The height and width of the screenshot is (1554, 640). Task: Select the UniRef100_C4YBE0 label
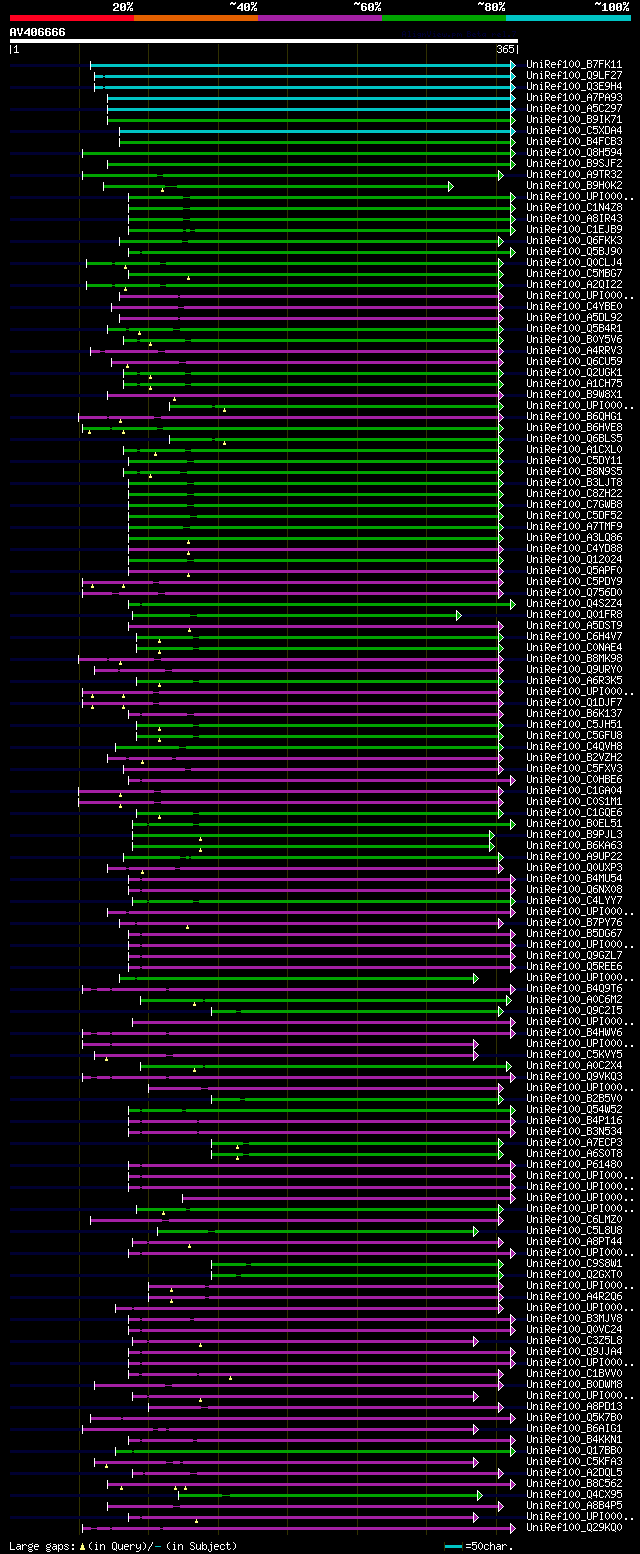[x=574, y=306]
